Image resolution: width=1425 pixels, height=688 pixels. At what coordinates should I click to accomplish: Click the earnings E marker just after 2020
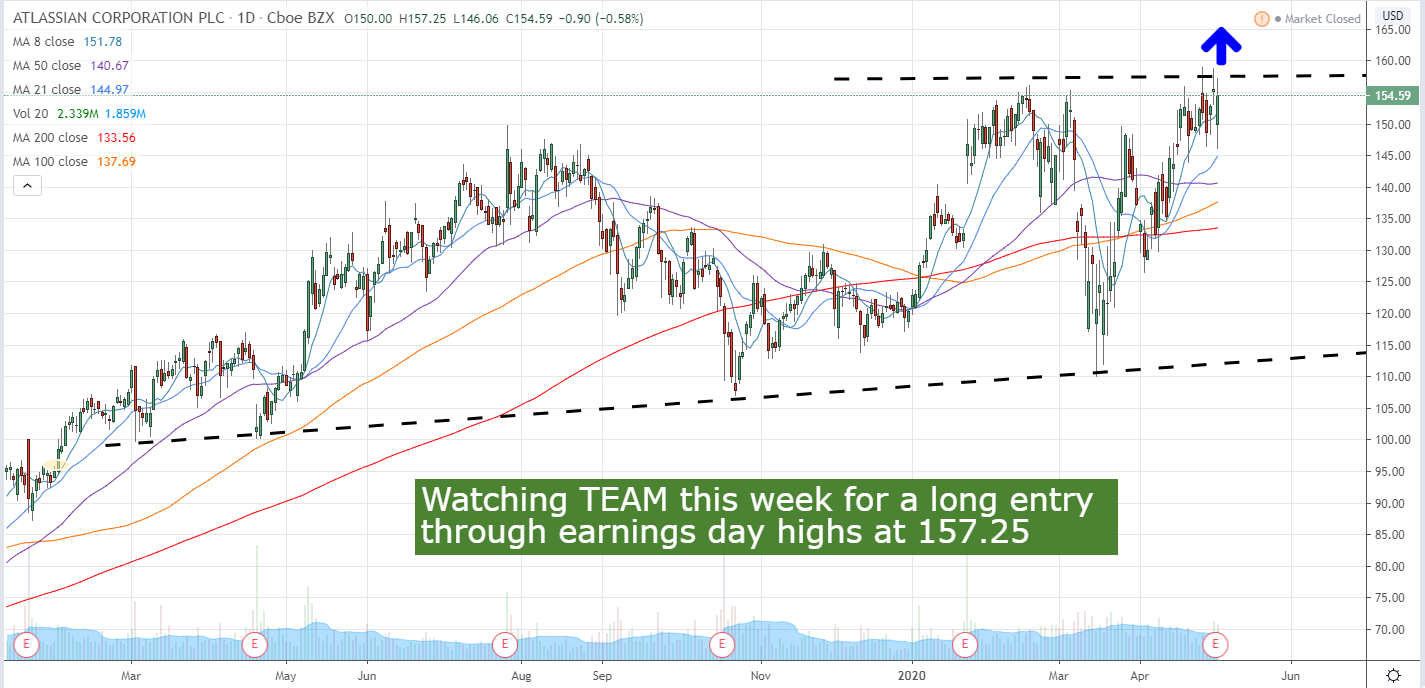964,645
